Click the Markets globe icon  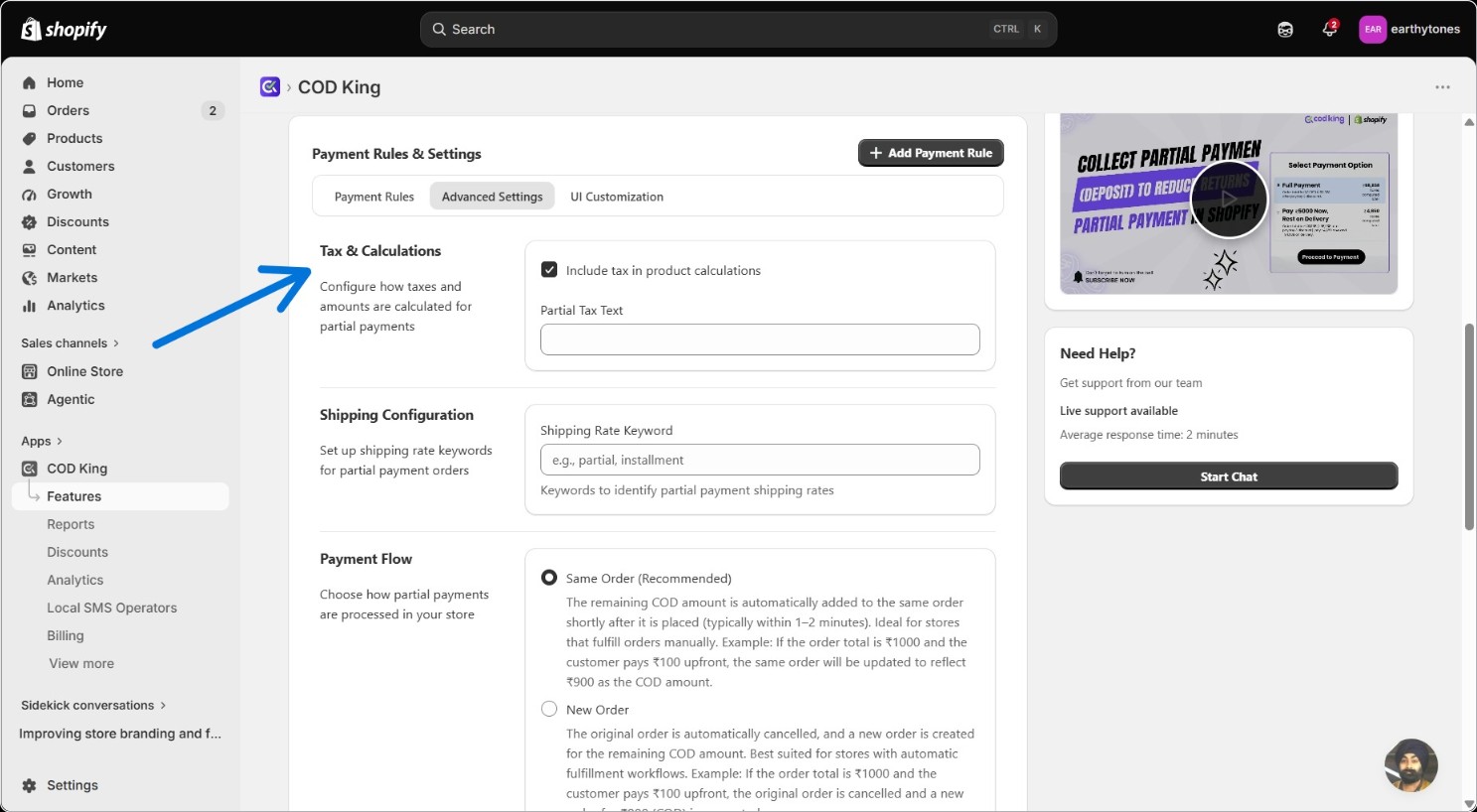[x=30, y=277]
